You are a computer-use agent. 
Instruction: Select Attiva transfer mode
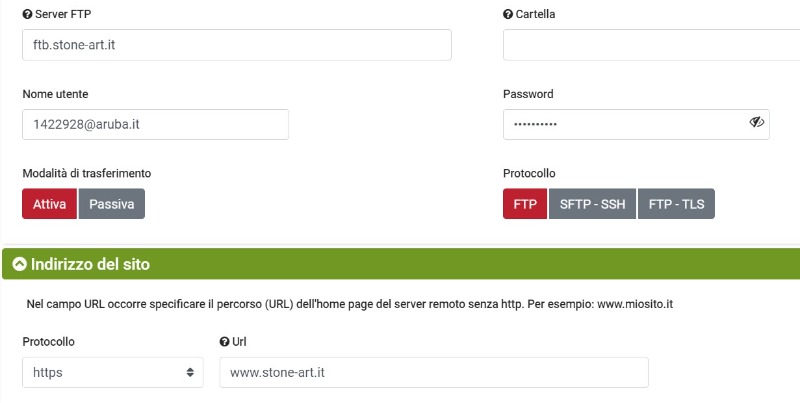[x=49, y=204]
